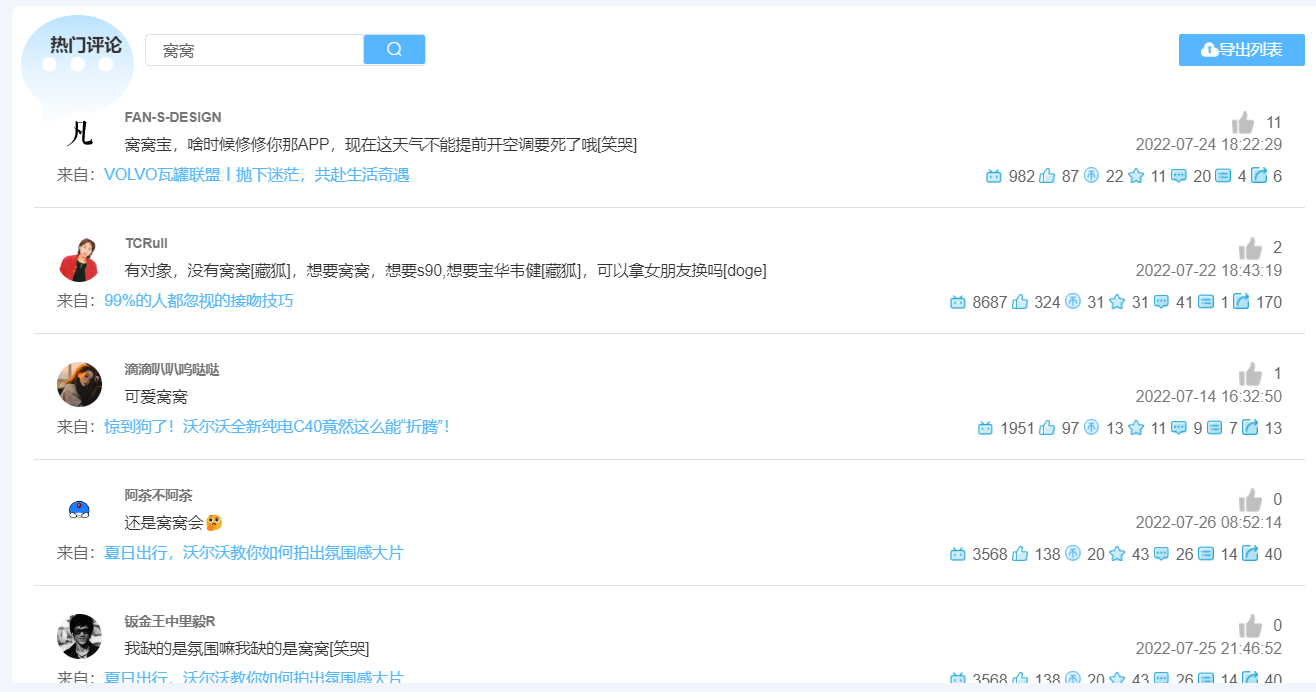Click the play-count TV icon beside 8687
Screen dimensions: 1316x692
pos(958,302)
